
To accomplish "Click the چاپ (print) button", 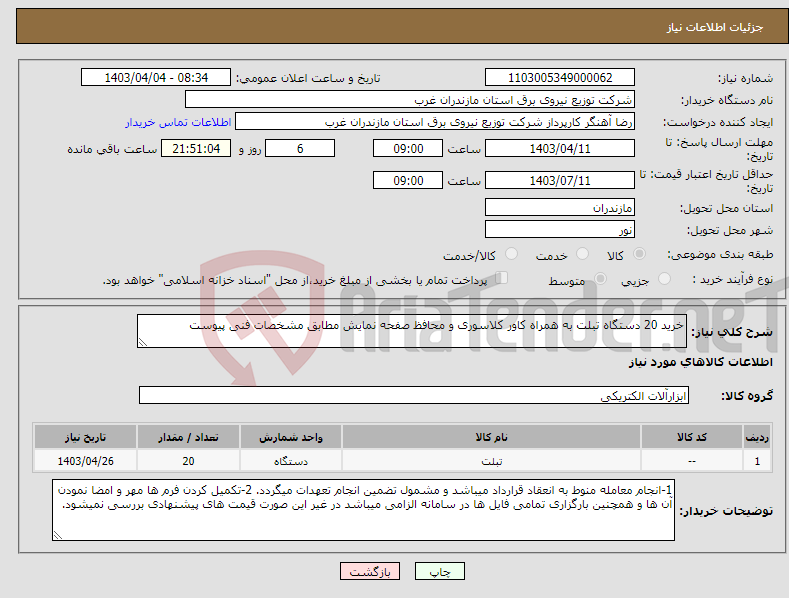I will 439,571.
